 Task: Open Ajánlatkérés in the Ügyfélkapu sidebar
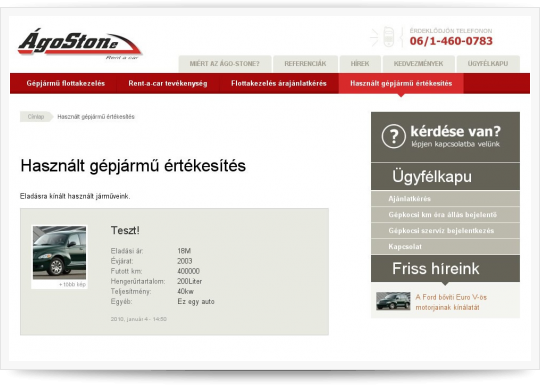point(445,199)
